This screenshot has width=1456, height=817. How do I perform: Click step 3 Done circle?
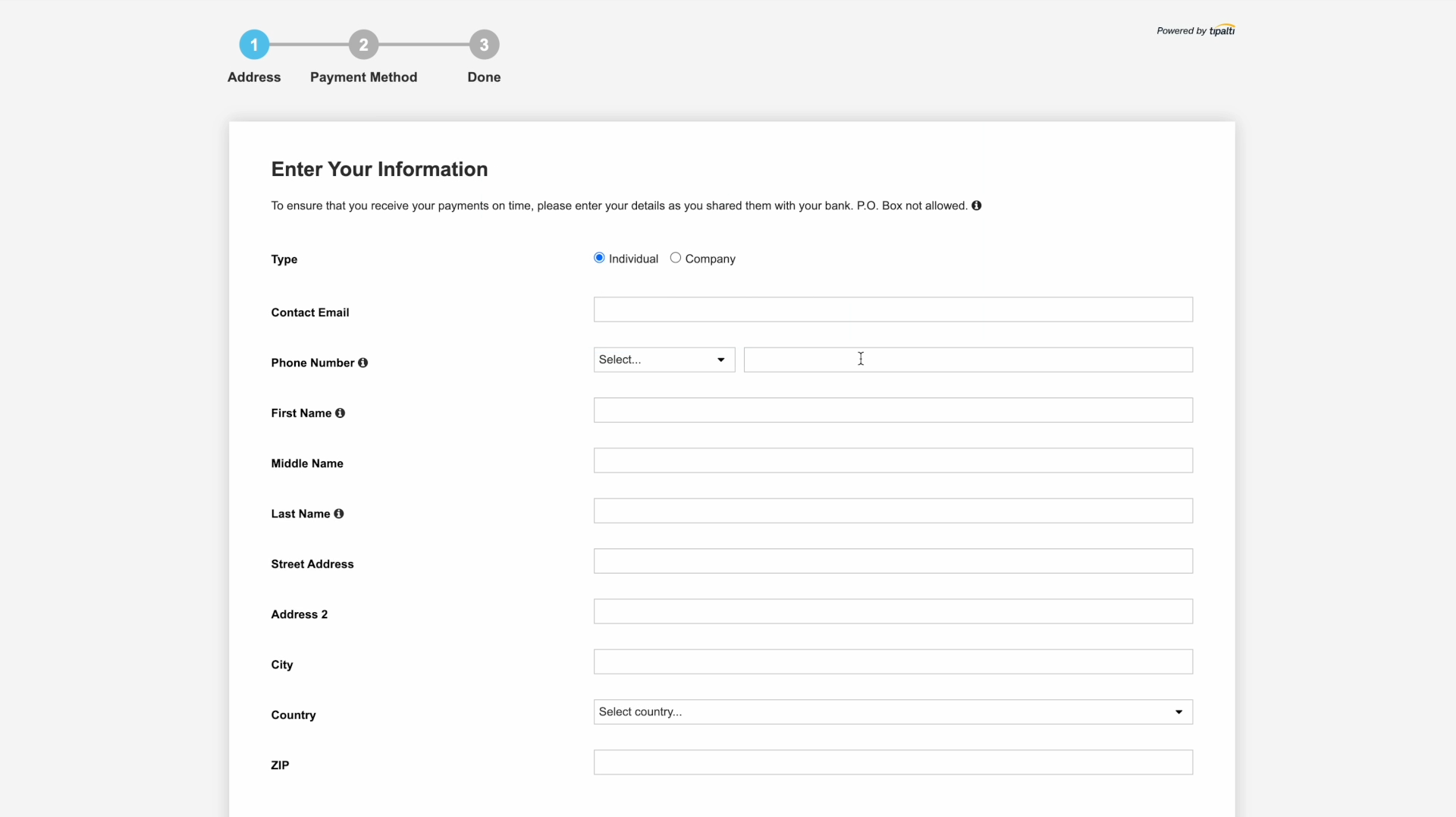[484, 45]
